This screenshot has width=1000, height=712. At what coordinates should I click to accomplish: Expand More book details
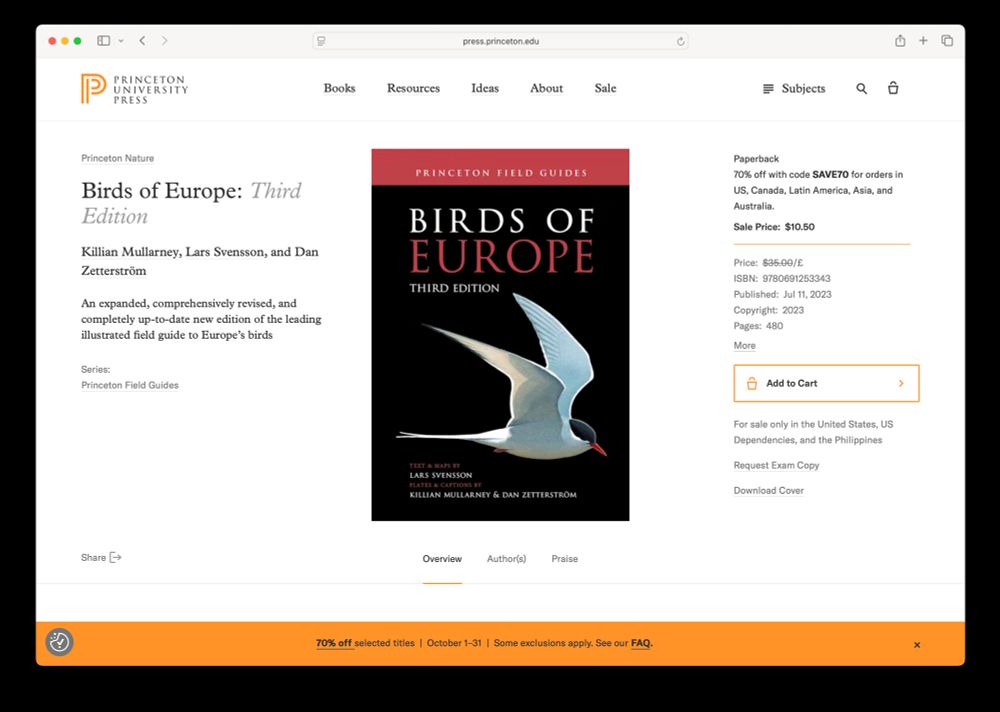744,345
